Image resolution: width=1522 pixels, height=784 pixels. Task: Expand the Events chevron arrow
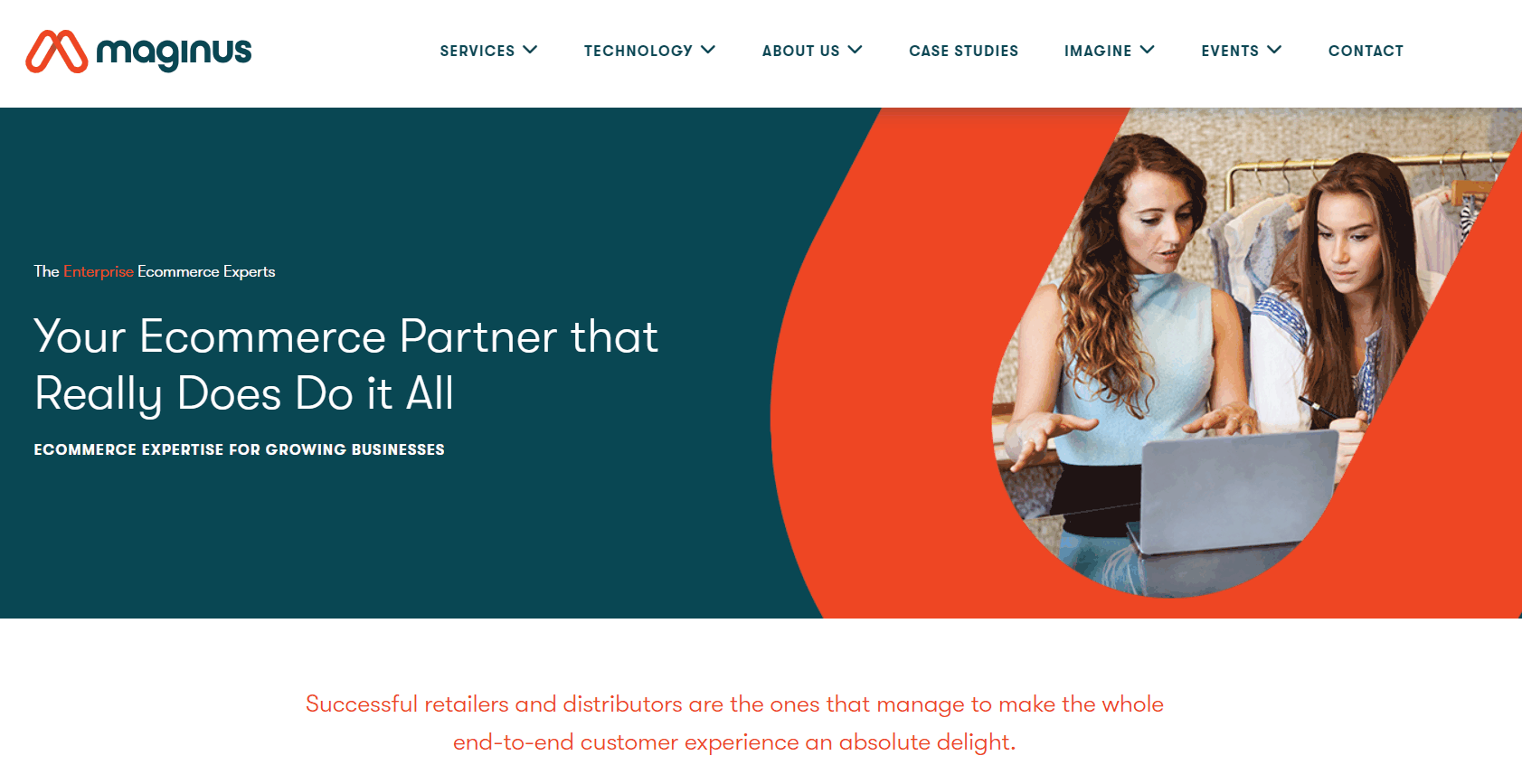[x=1274, y=50]
